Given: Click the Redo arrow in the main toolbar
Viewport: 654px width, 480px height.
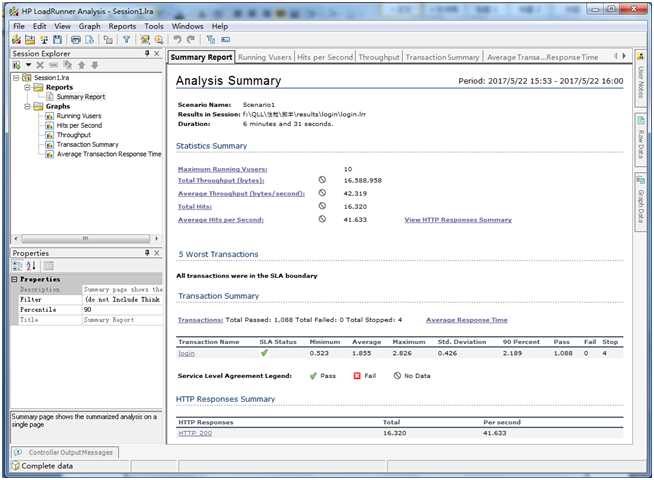Looking at the screenshot, I should (191, 40).
